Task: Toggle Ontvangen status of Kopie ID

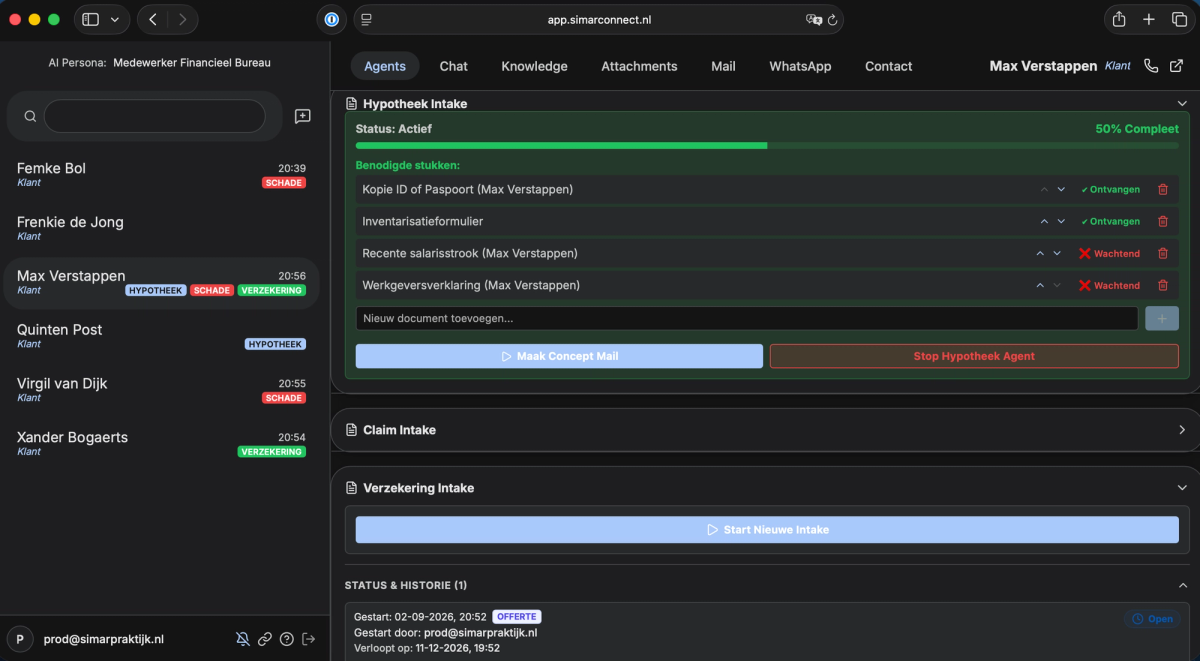Action: pyautogui.click(x=1110, y=189)
